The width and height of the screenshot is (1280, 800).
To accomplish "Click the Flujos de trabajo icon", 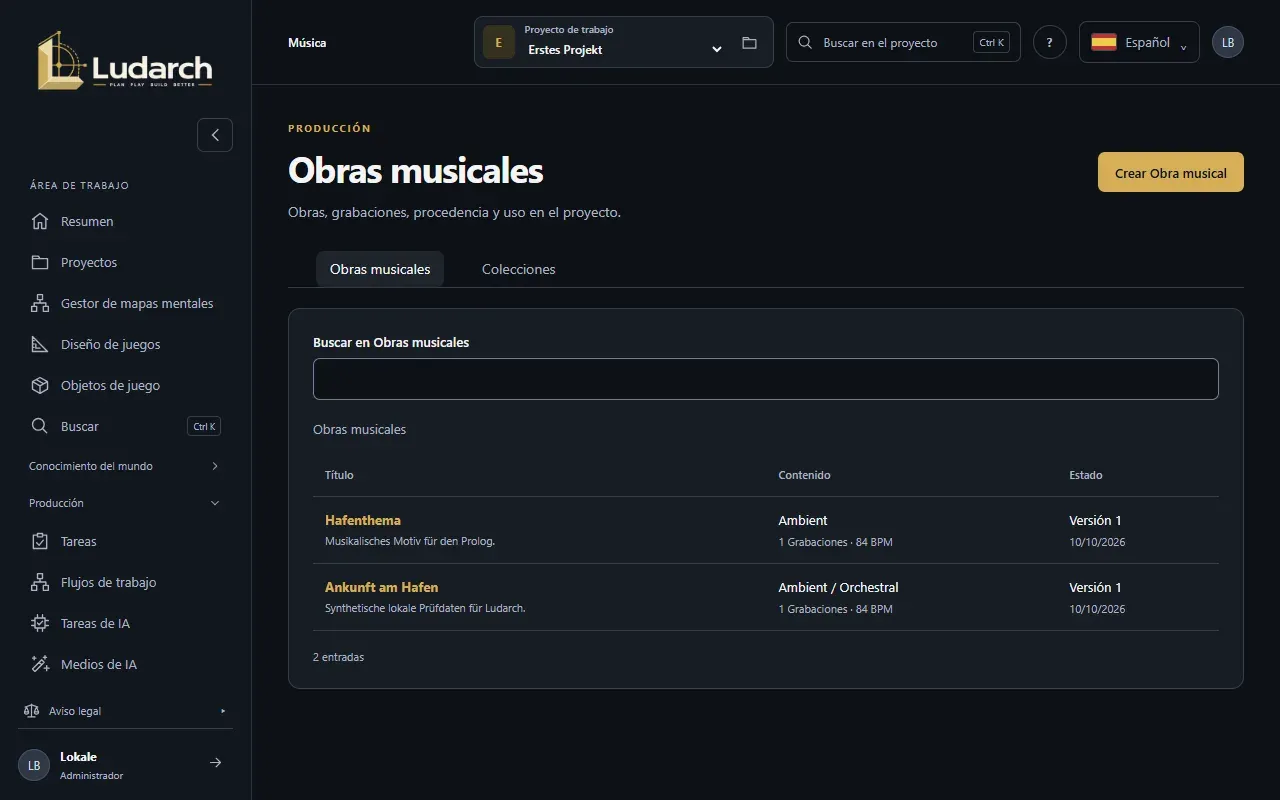I will [40, 582].
